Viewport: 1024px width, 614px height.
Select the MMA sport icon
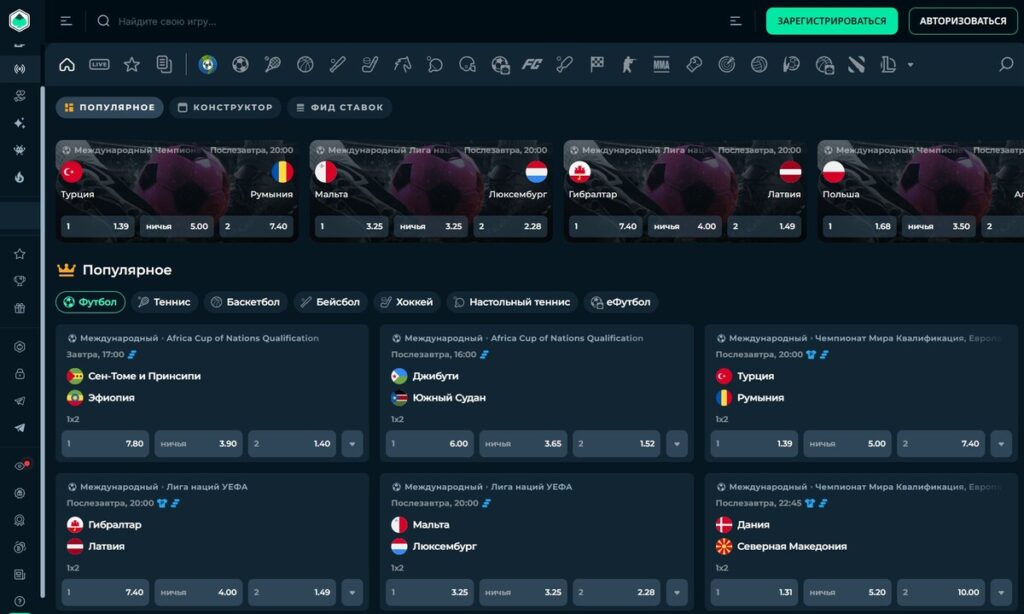(662, 64)
